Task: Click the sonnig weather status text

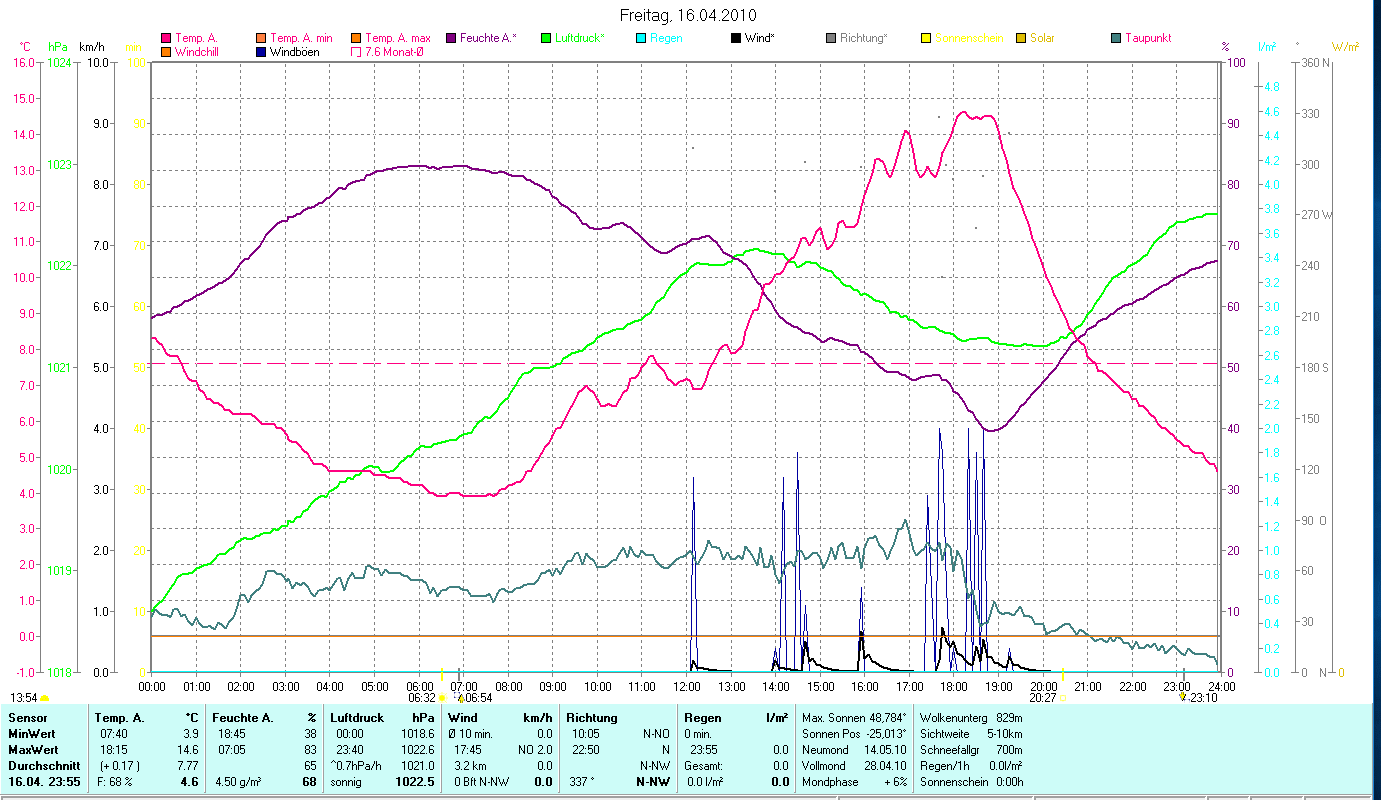Action: pyautogui.click(x=346, y=782)
